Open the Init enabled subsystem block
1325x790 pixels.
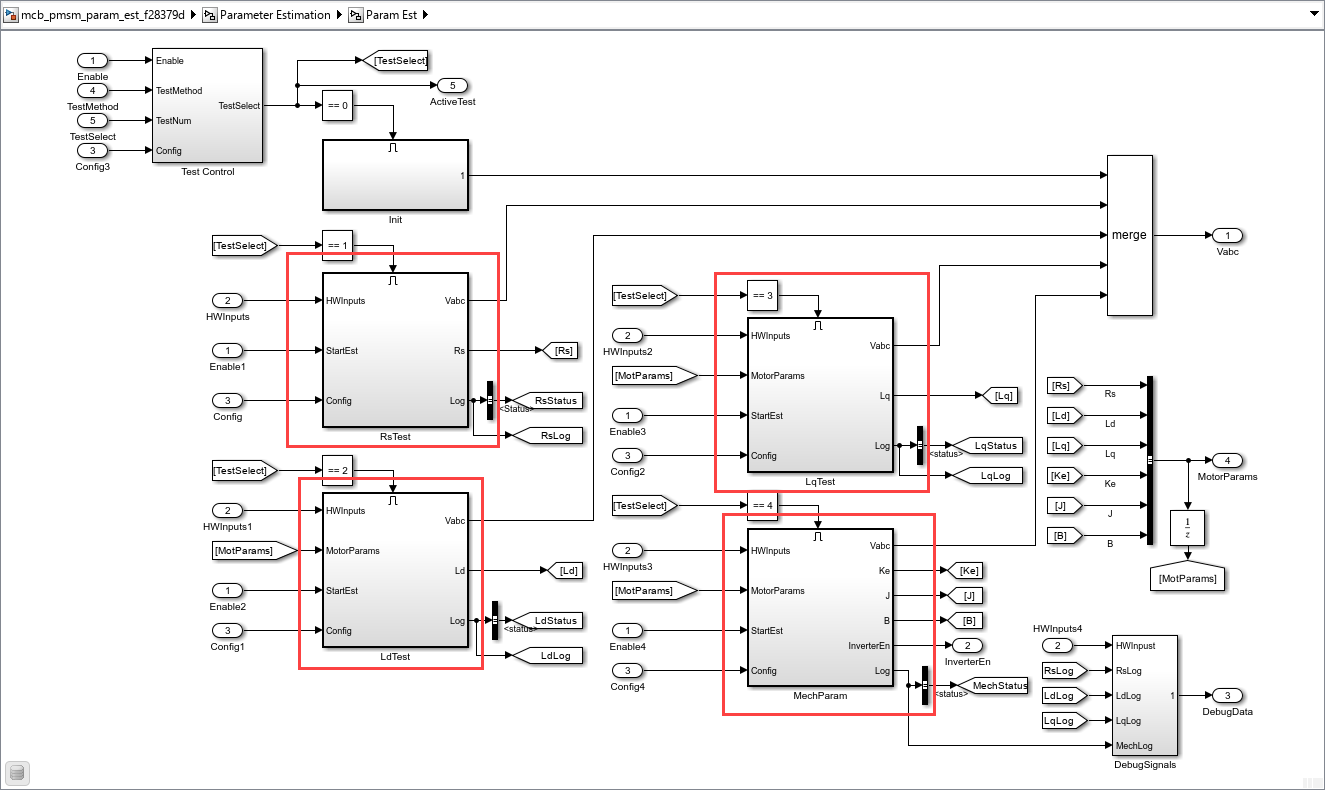[x=395, y=175]
